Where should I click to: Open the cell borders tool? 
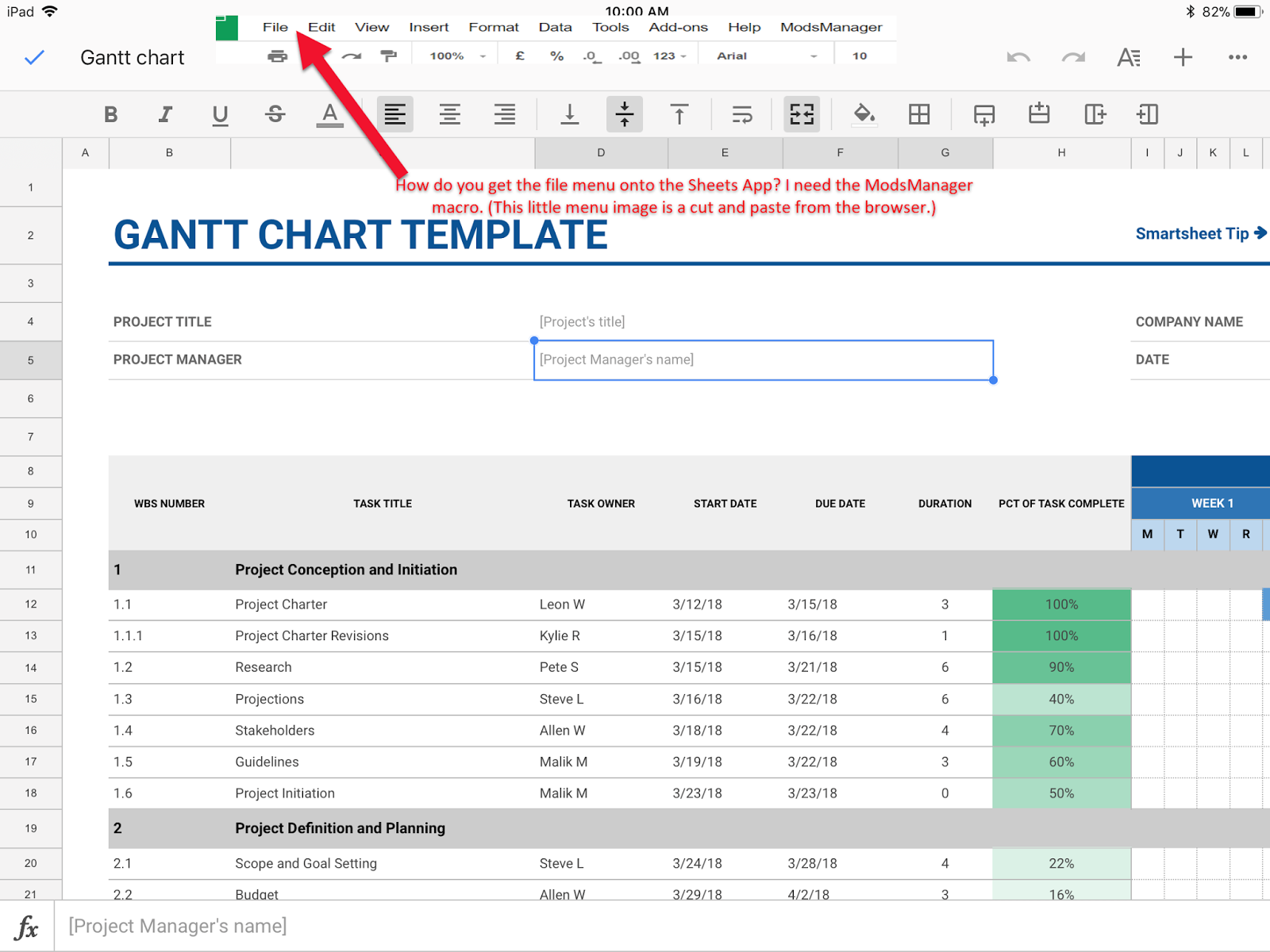pyautogui.click(x=919, y=114)
